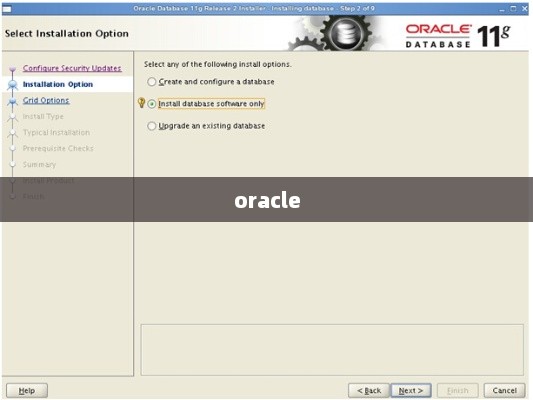Click 'Select any of the following install options' text
The height and width of the screenshot is (400, 533).
pyautogui.click(x=218, y=64)
